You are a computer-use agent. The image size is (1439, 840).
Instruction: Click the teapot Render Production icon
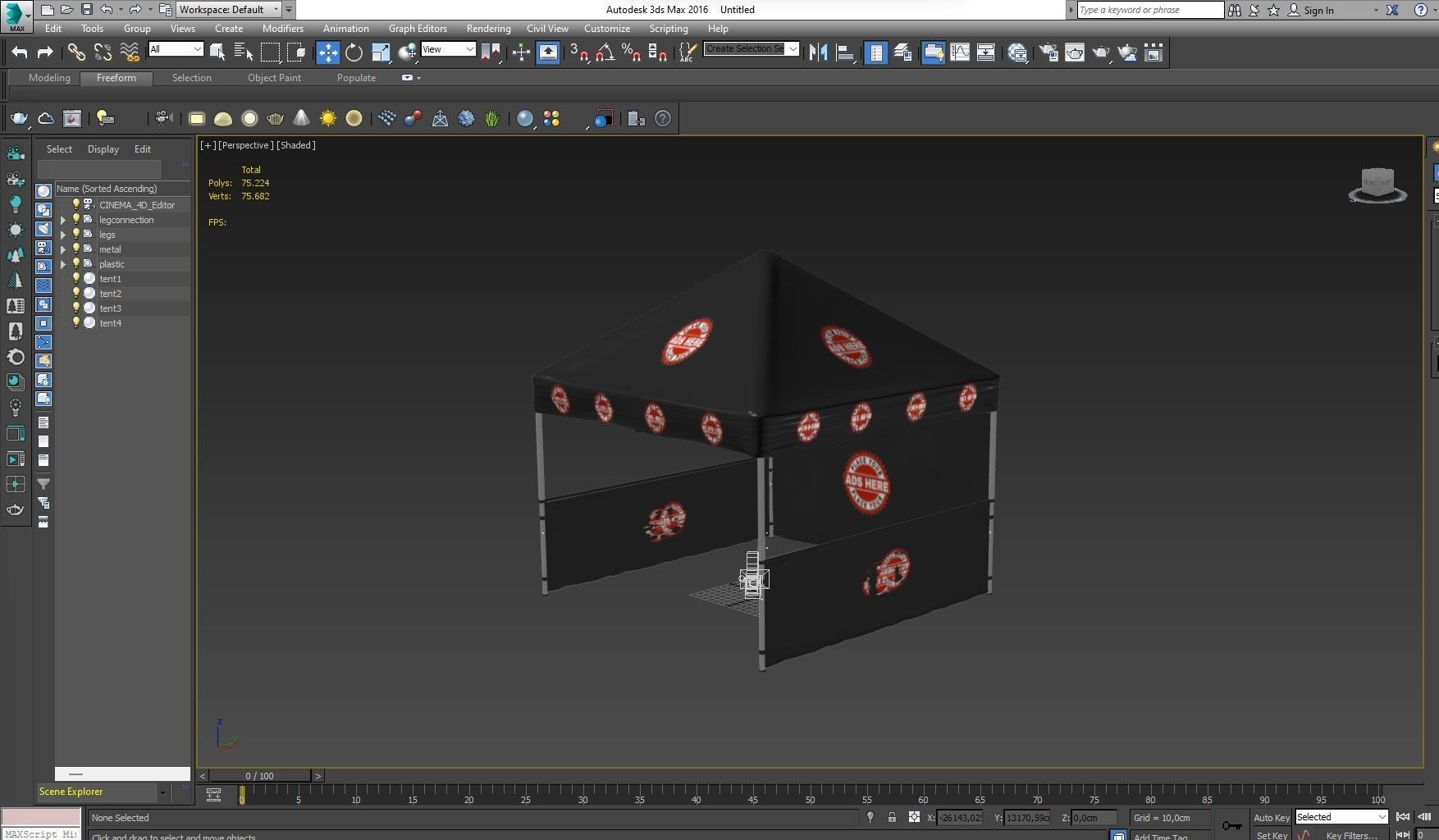pos(1101,52)
